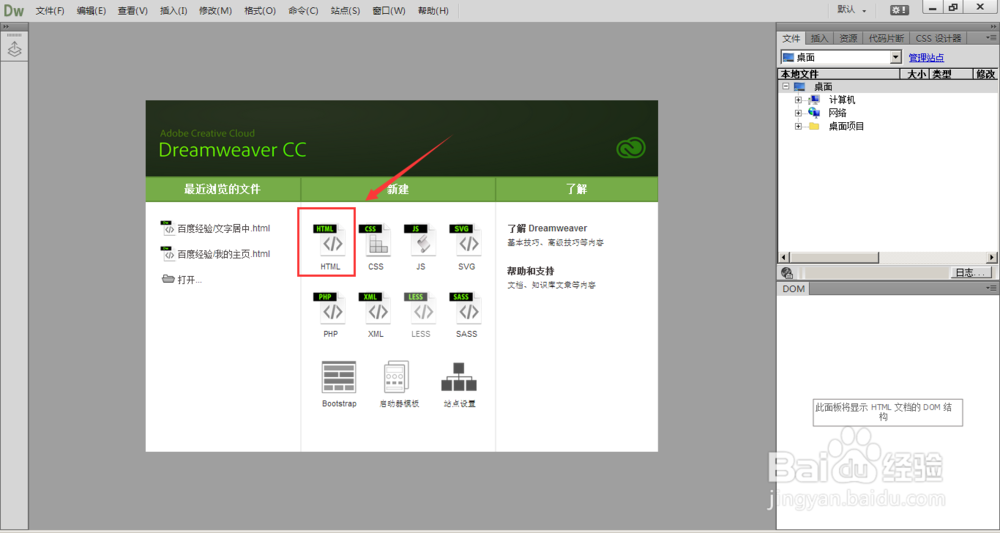Open recent file 我的主页.html

click(x=216, y=254)
